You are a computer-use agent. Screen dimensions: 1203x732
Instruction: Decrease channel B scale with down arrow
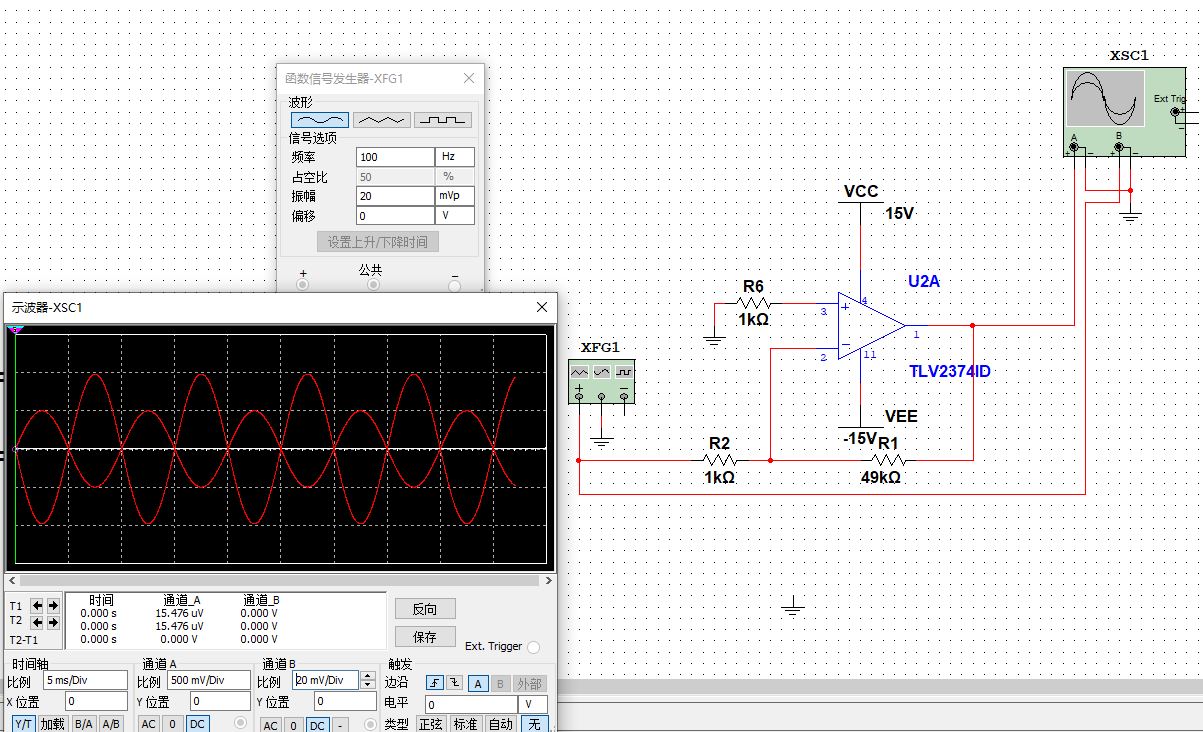point(368,684)
